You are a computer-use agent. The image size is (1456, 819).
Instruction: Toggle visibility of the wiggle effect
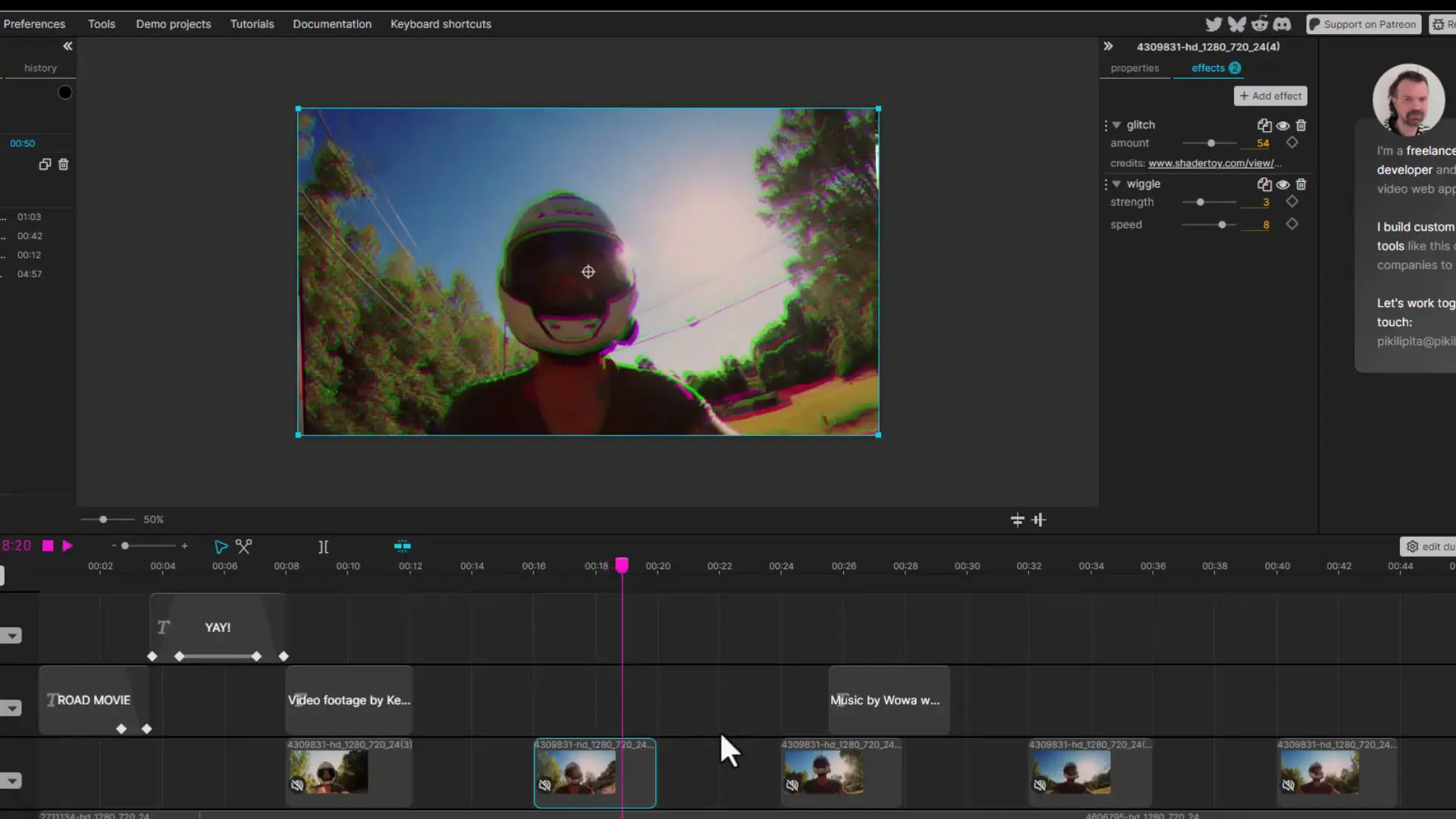1282,184
